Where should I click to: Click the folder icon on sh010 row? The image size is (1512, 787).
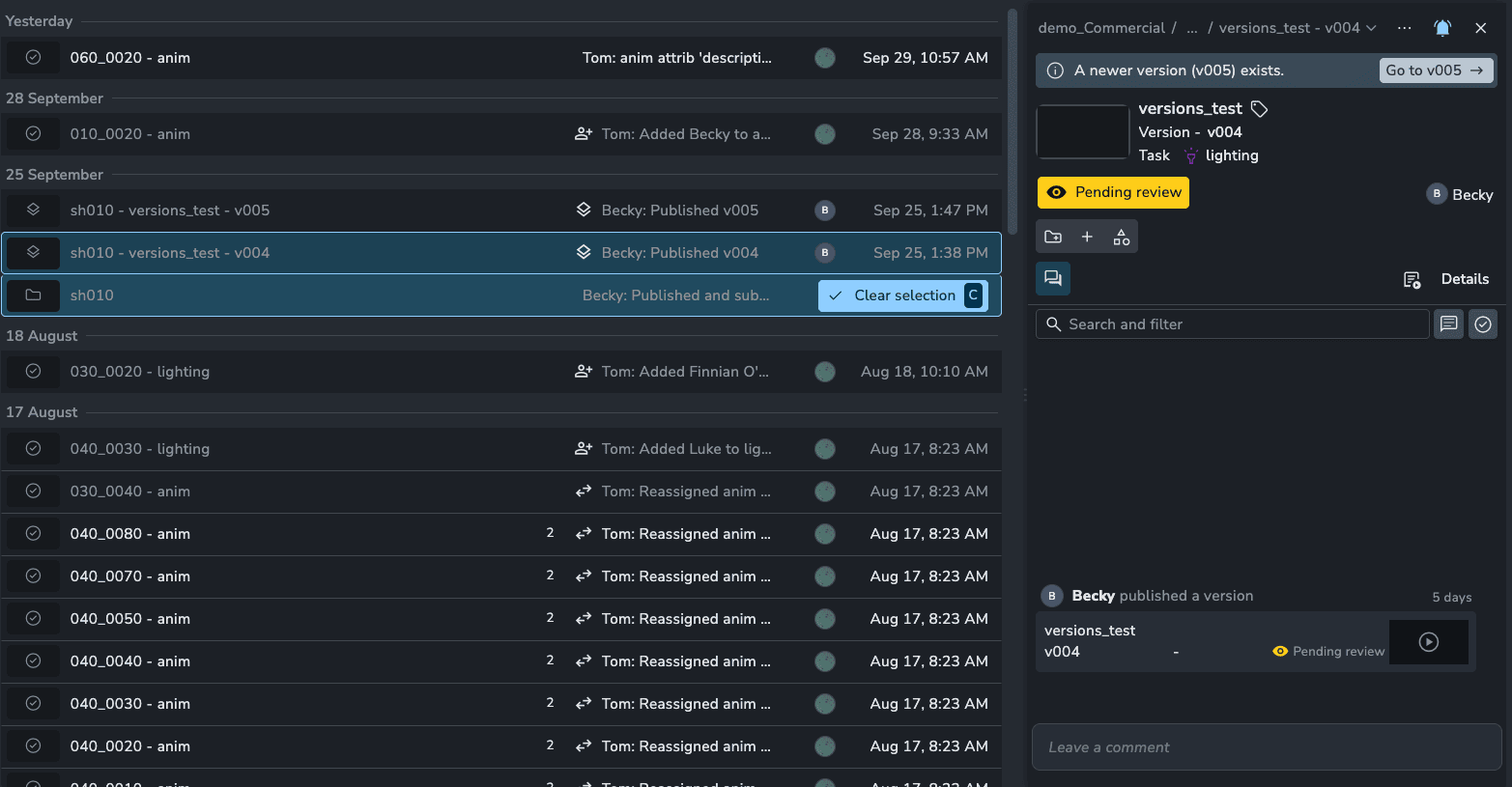(33, 295)
